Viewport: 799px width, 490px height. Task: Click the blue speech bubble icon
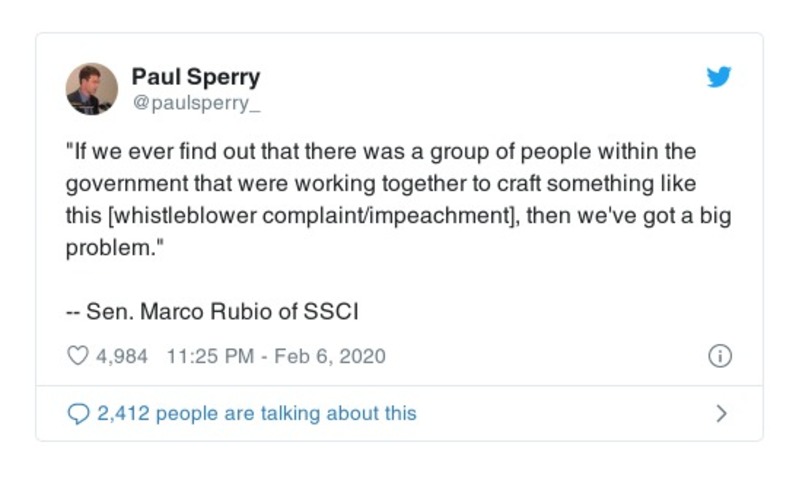click(78, 413)
